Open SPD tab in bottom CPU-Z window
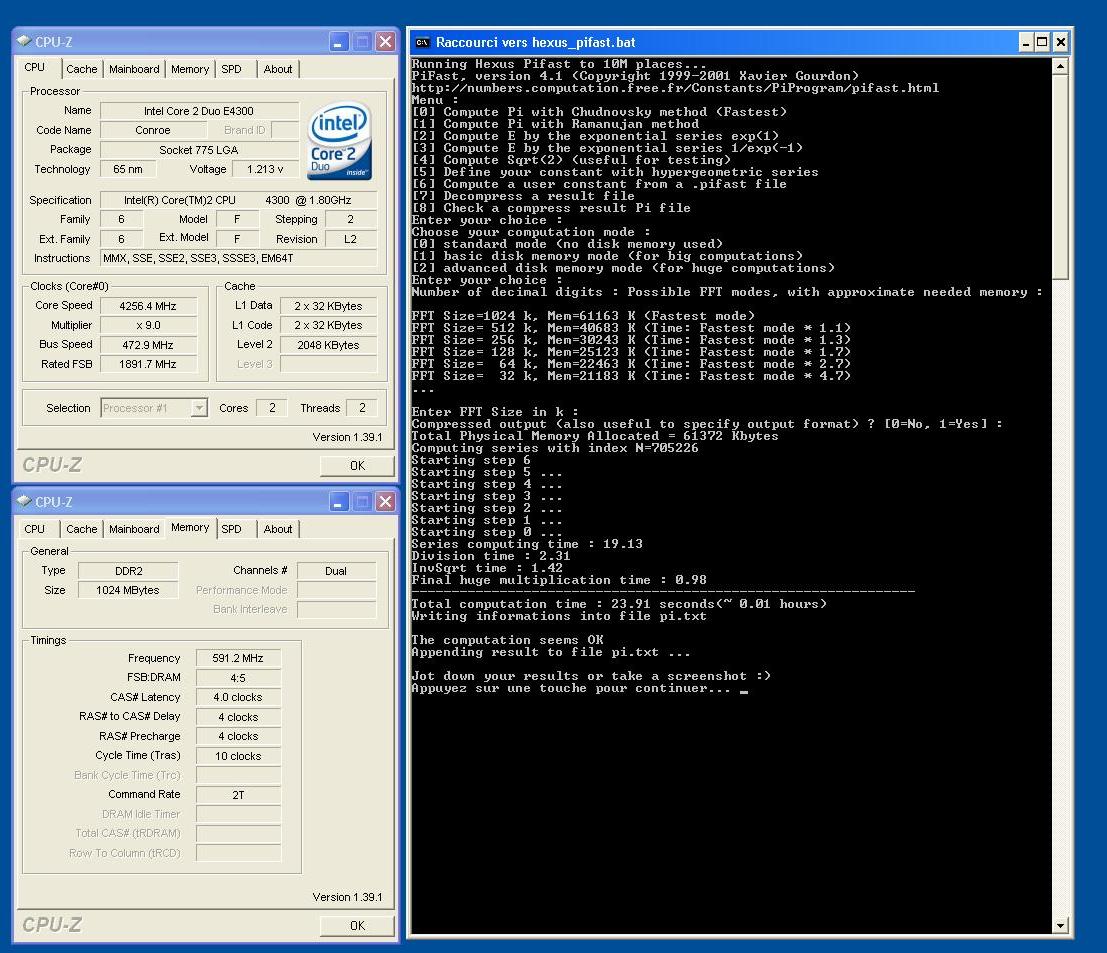Image resolution: width=1107 pixels, height=953 pixels. pyautogui.click(x=232, y=529)
